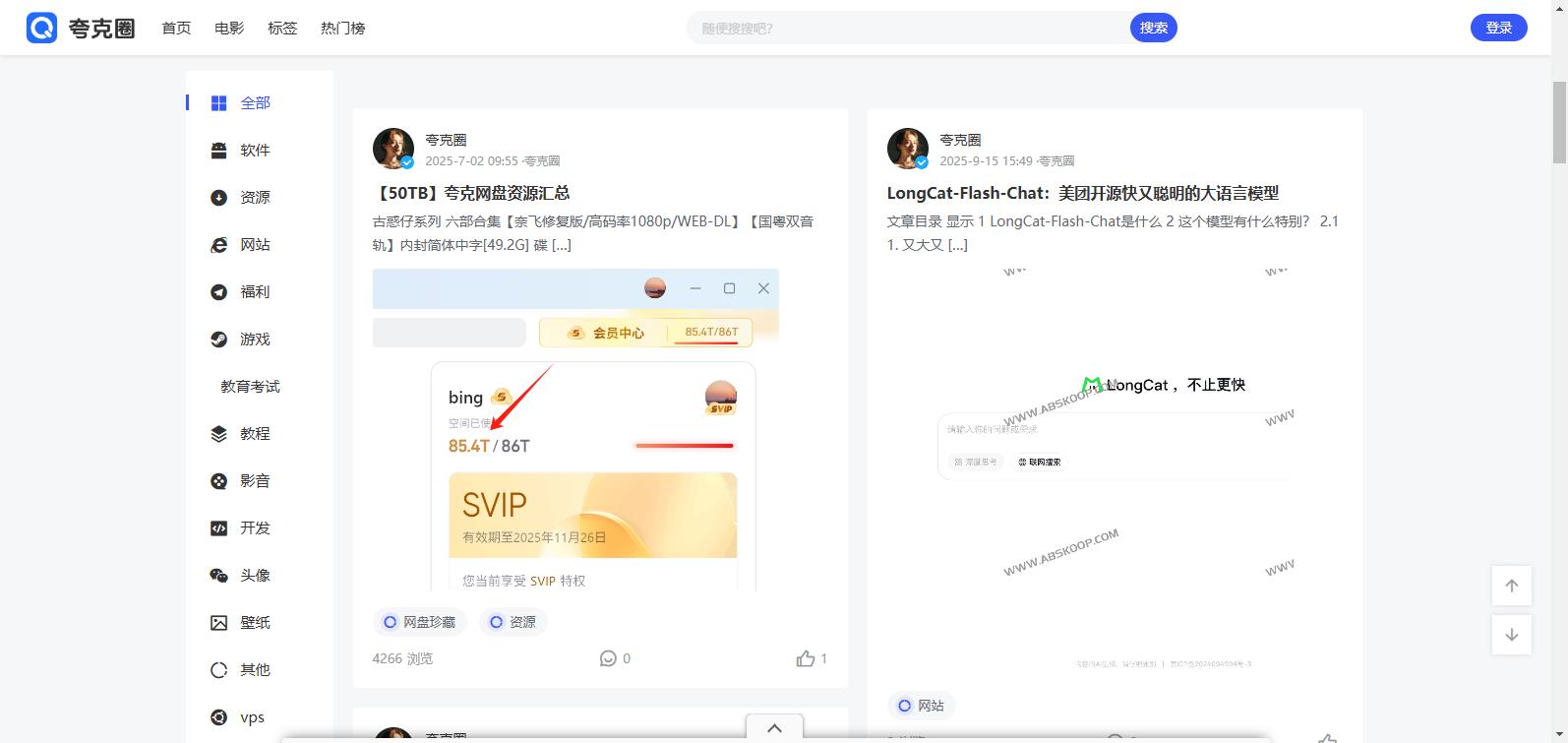Click the search input field

[x=905, y=29]
